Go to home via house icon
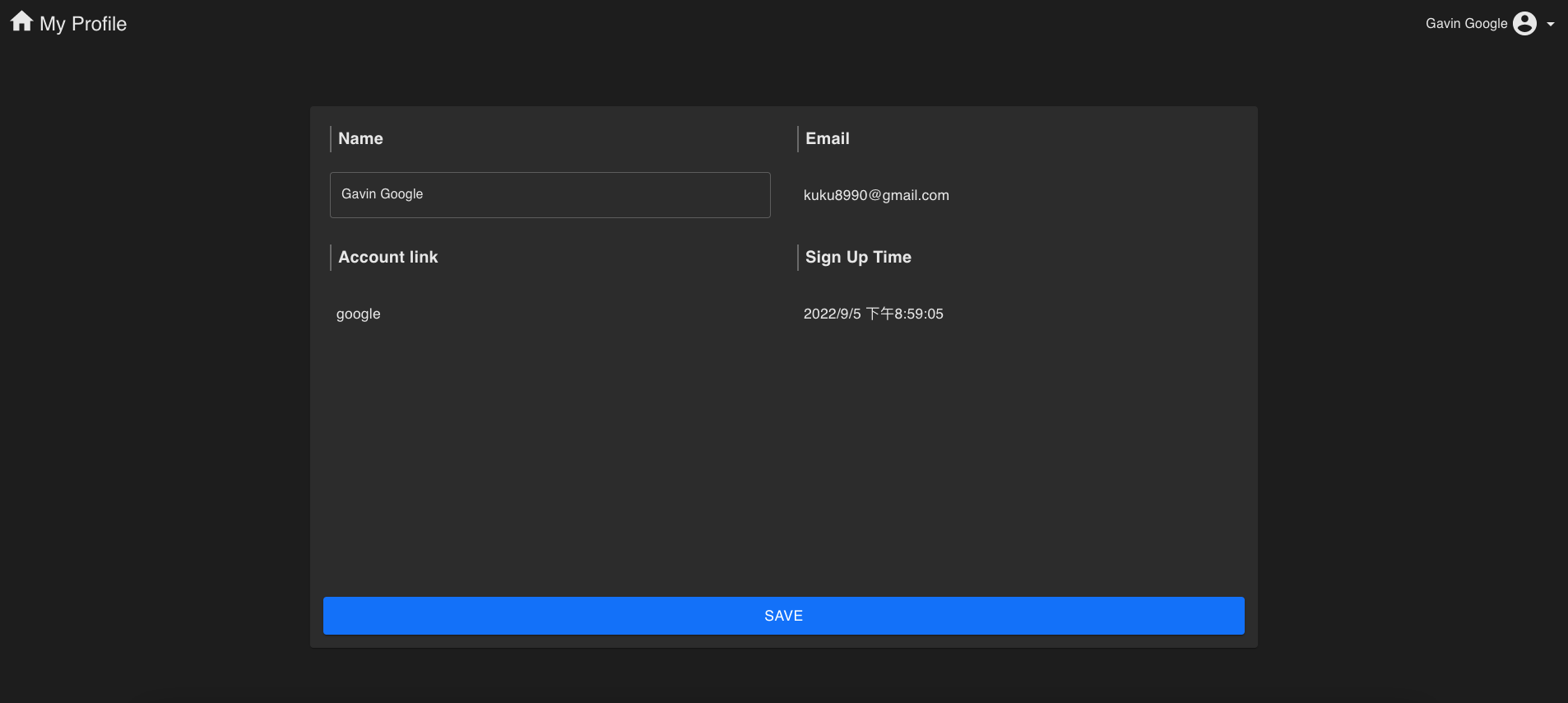This screenshot has width=1568, height=703. pos(22,21)
